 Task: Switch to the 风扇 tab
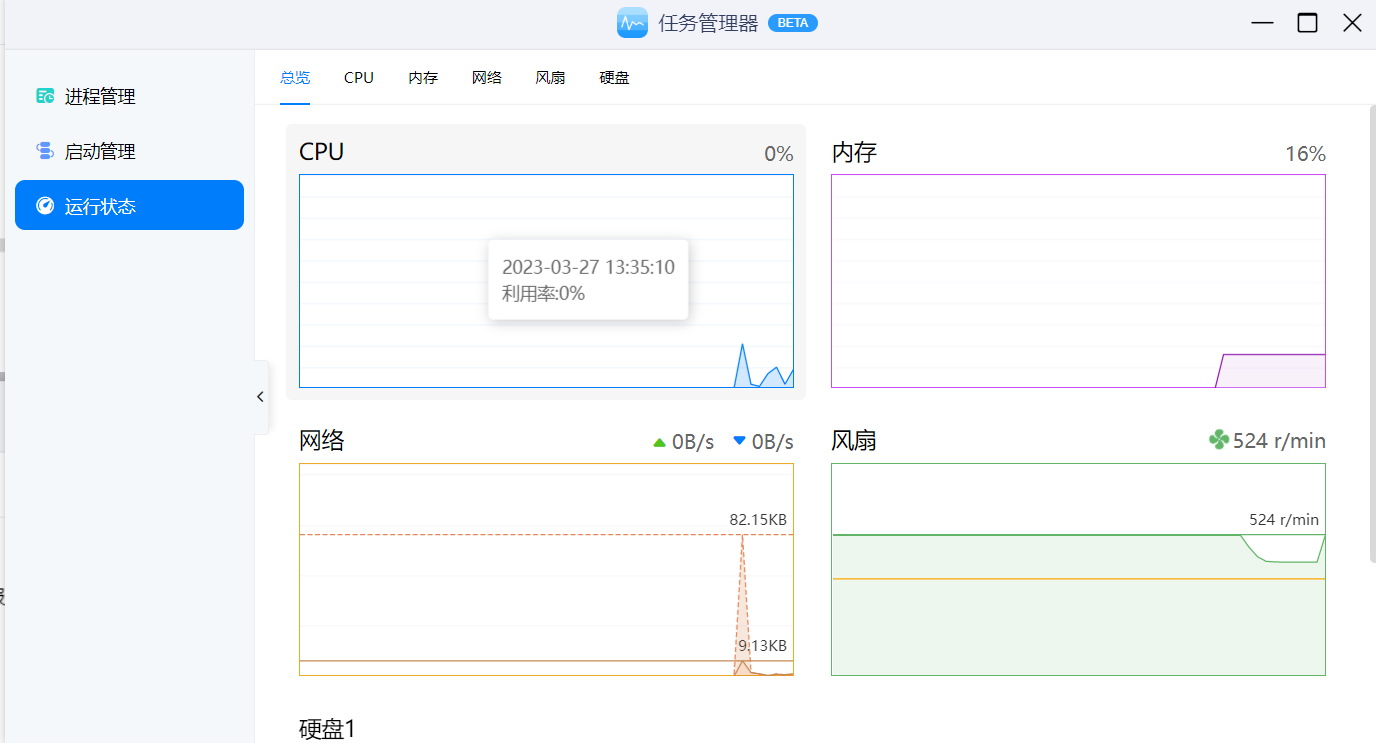(551, 77)
